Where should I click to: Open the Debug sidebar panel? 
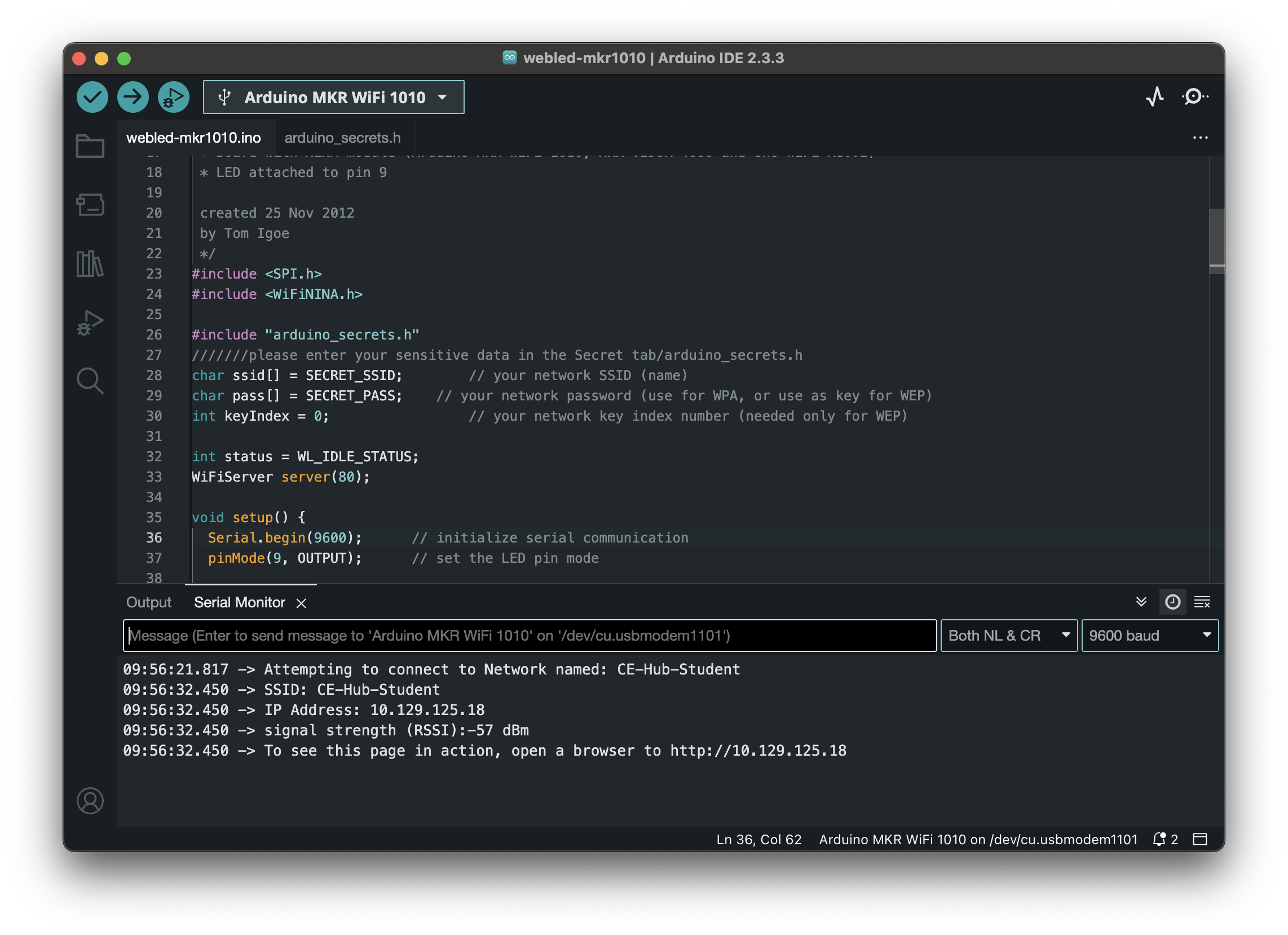[x=90, y=323]
